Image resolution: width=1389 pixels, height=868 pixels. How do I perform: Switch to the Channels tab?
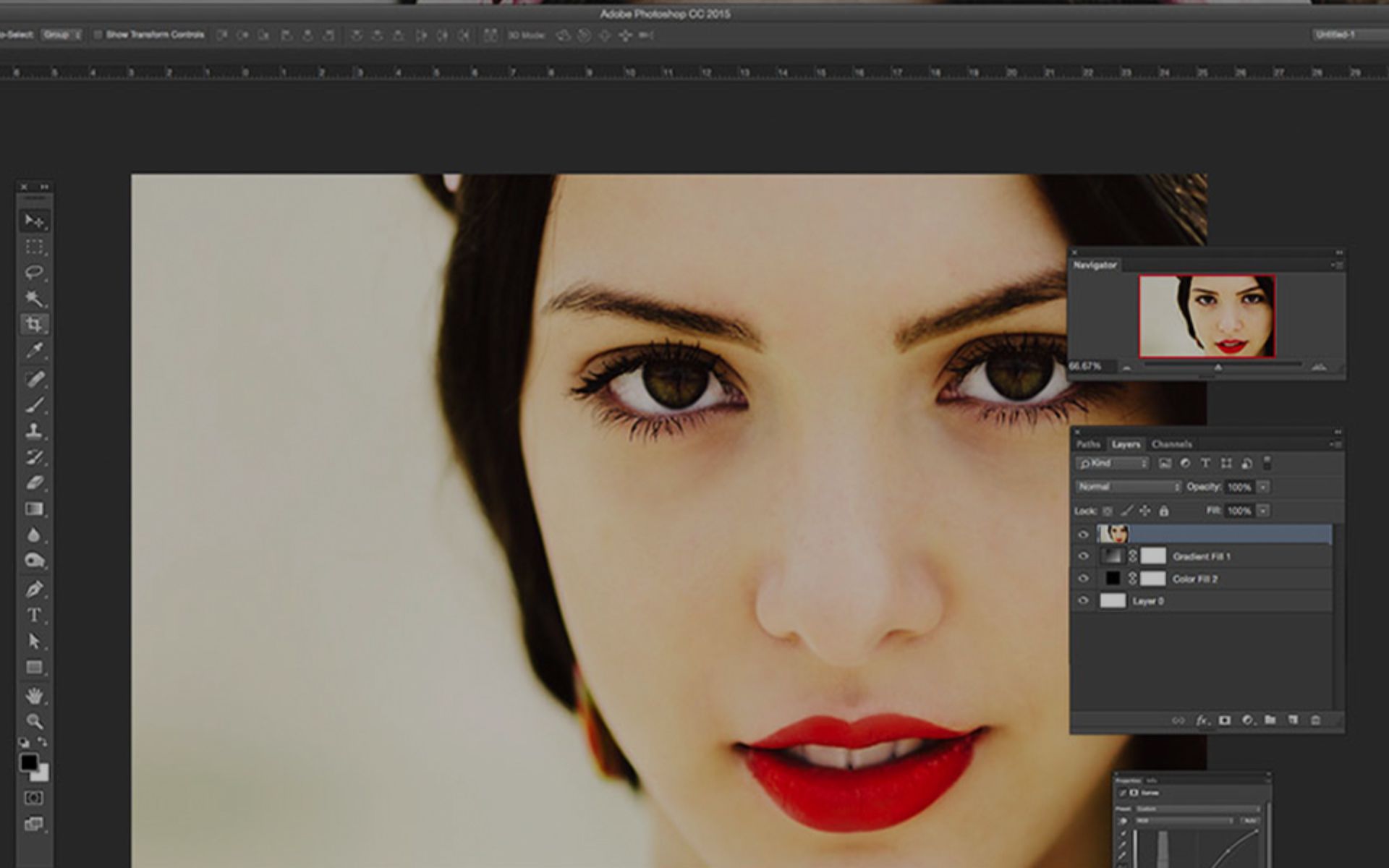[x=1171, y=444]
